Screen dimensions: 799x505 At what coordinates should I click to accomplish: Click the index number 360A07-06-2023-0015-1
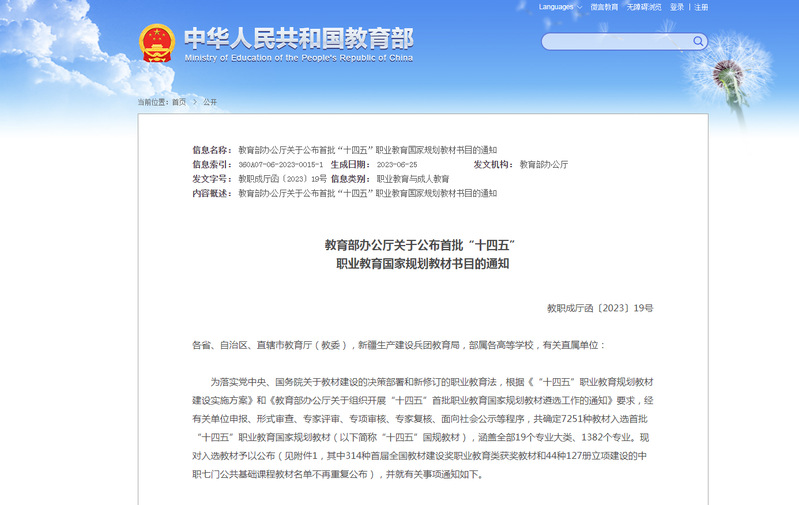point(280,164)
